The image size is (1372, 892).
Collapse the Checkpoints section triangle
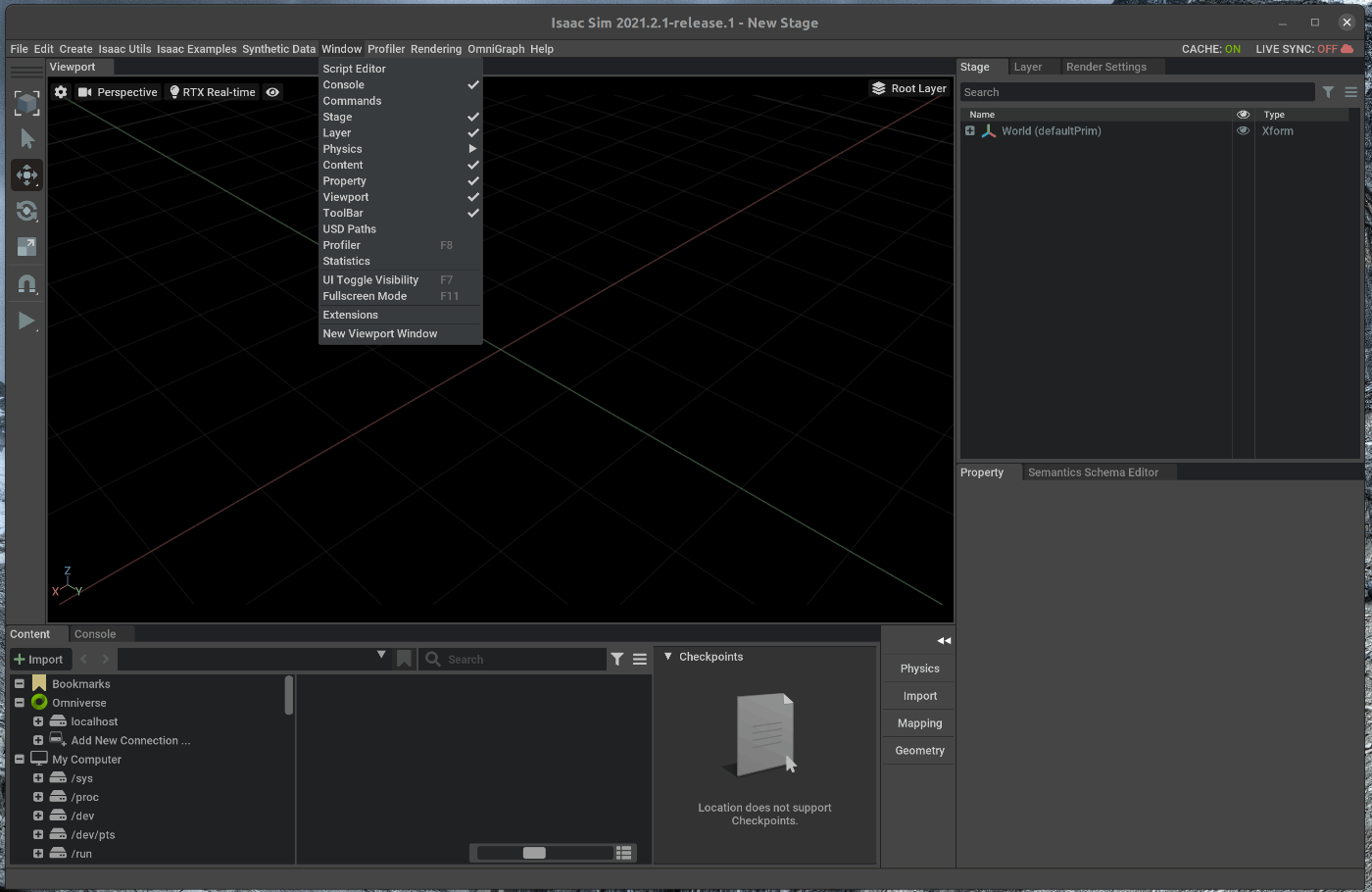pyautogui.click(x=668, y=657)
